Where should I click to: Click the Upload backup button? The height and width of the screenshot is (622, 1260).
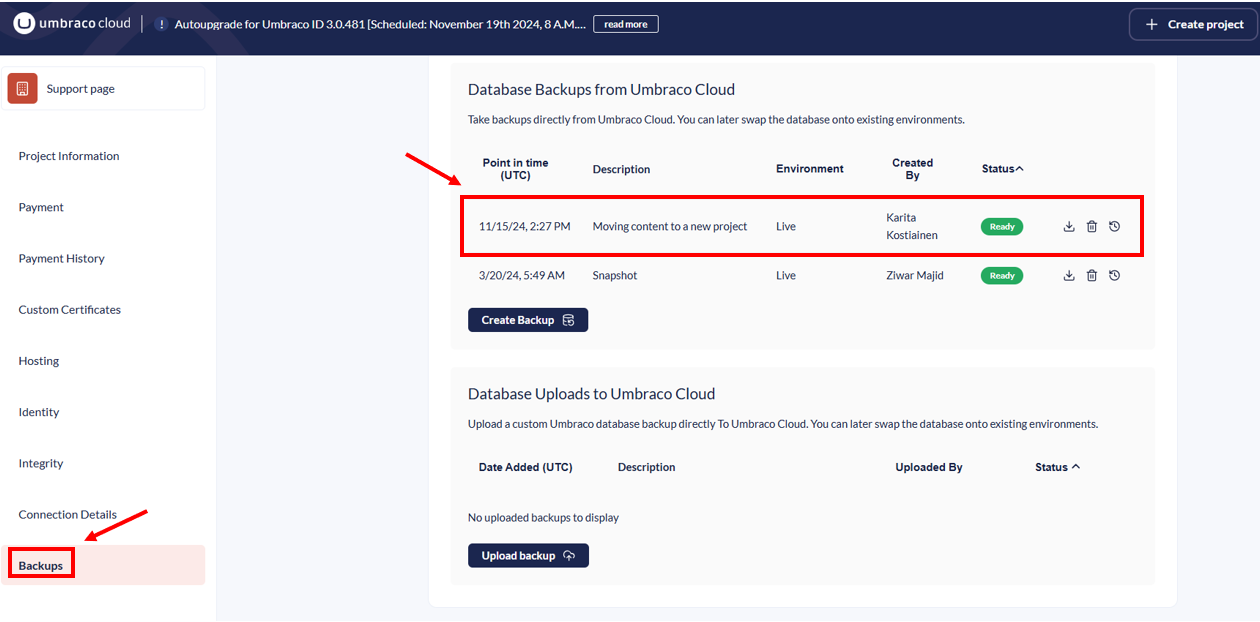coord(528,556)
